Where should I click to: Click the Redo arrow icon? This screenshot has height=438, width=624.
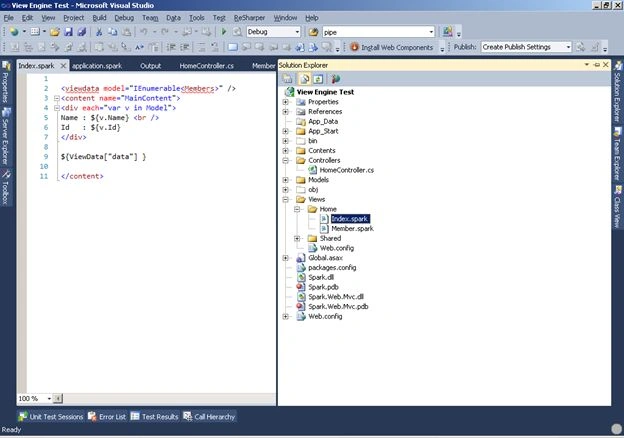click(165, 32)
